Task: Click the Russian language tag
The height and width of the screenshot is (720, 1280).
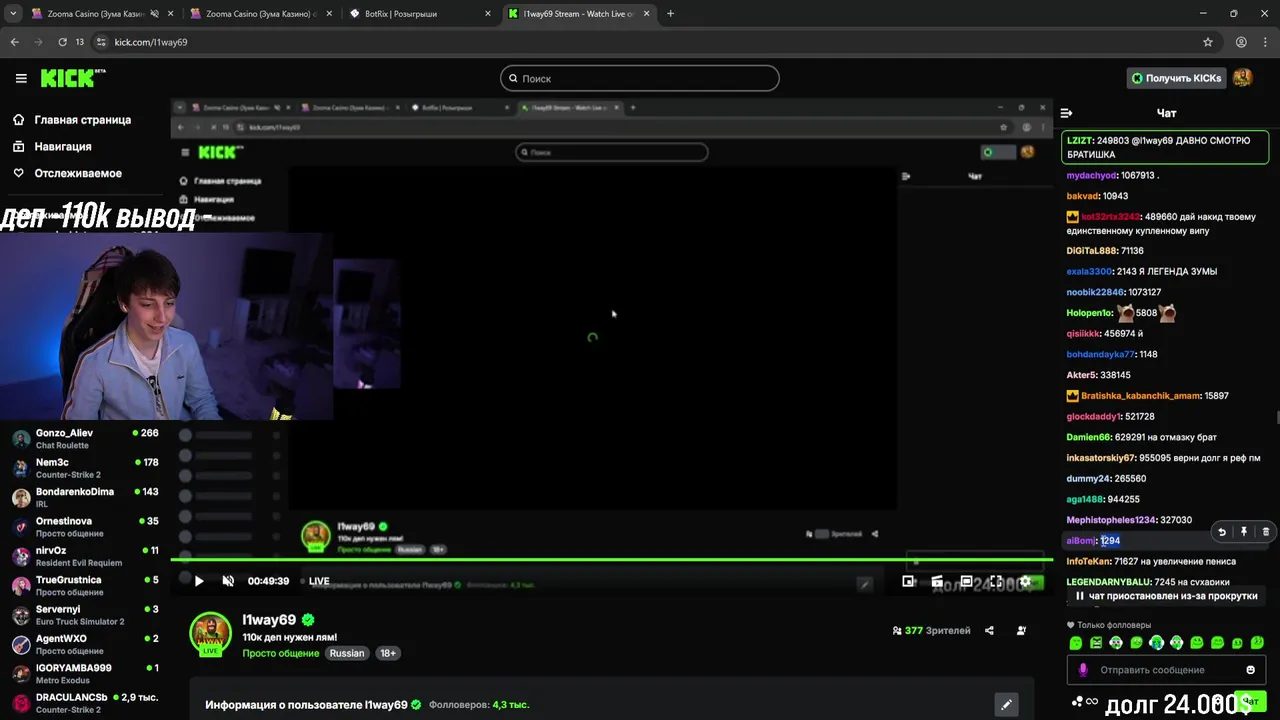Action: [347, 653]
